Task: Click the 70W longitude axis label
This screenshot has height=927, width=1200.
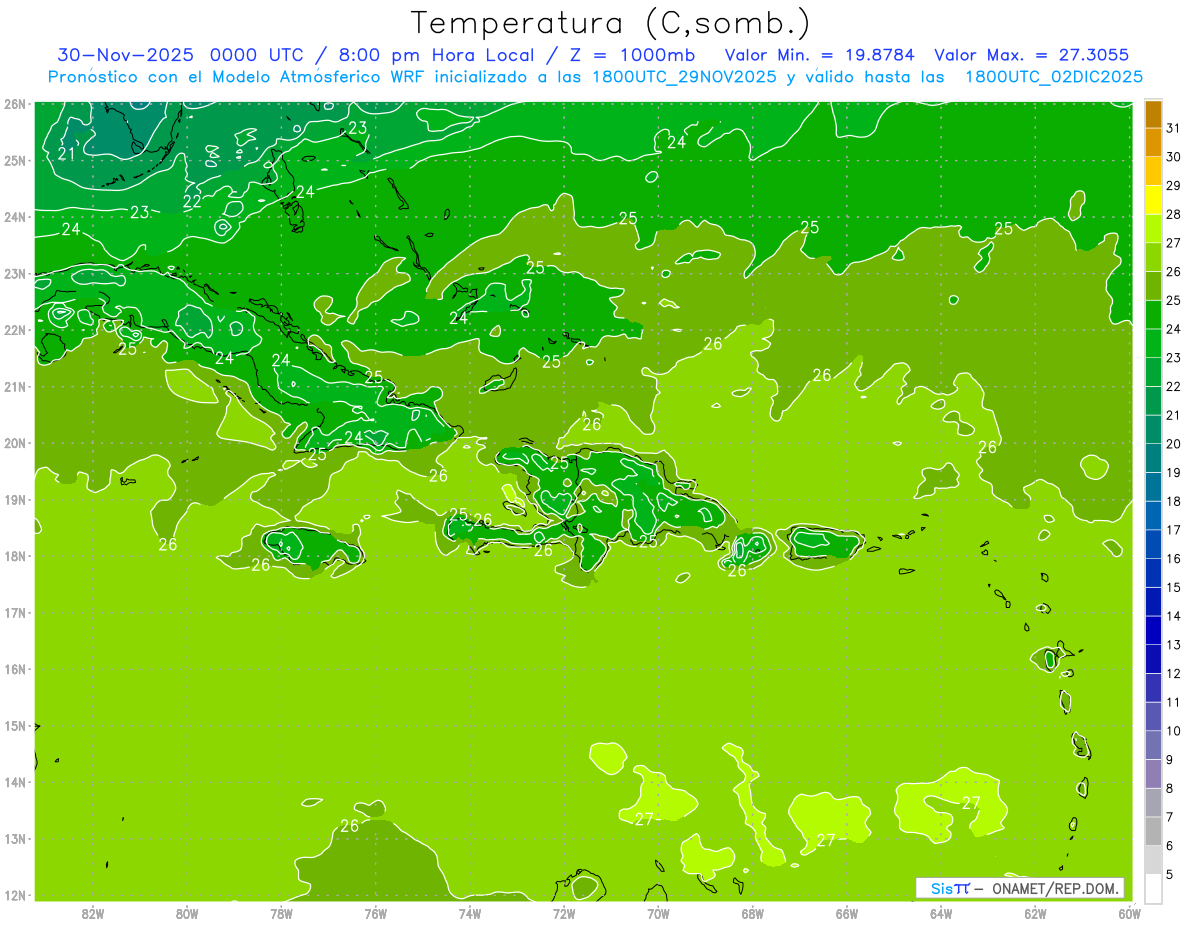Action: 658,913
